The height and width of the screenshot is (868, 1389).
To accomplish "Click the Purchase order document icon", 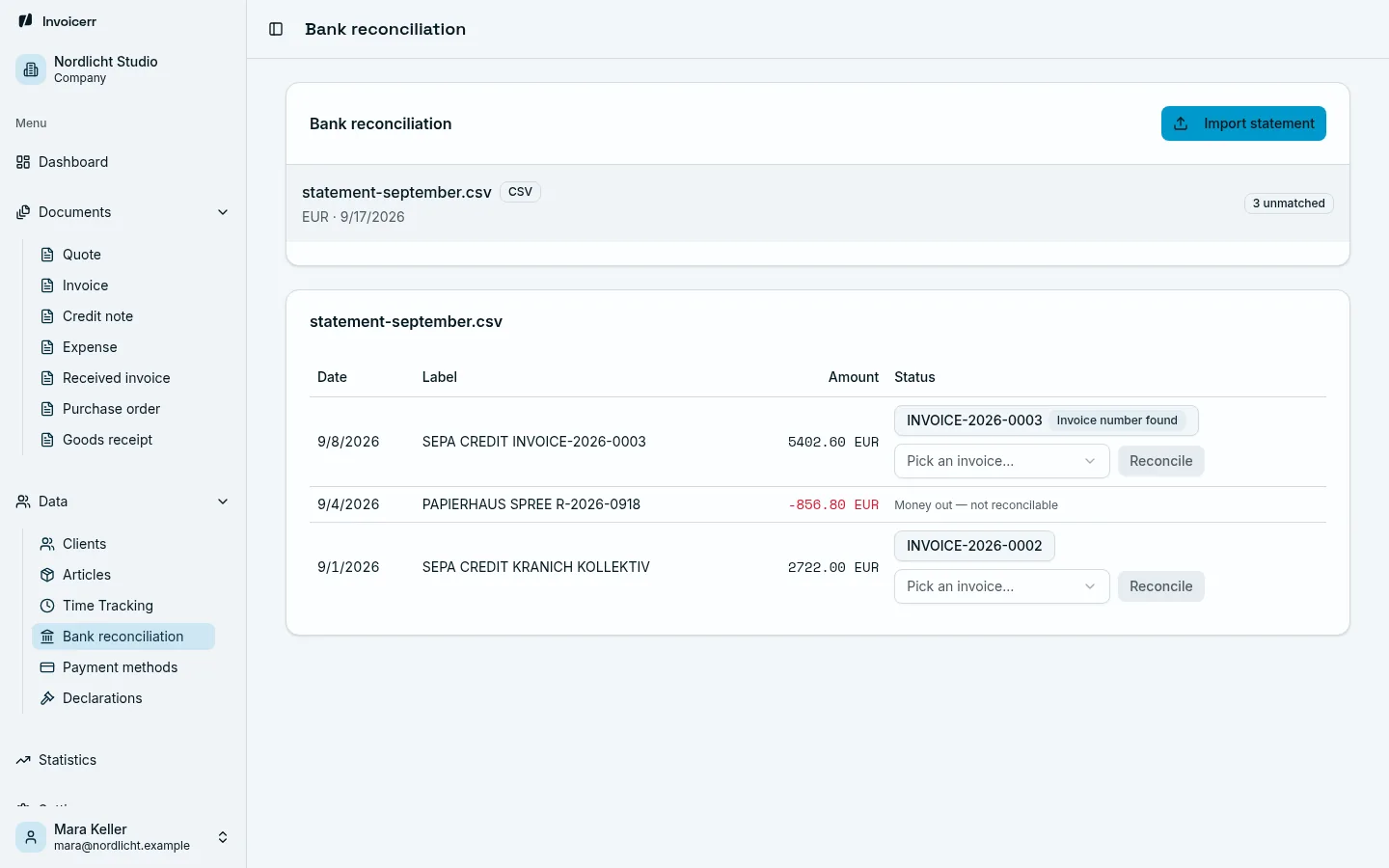I will coord(47,409).
